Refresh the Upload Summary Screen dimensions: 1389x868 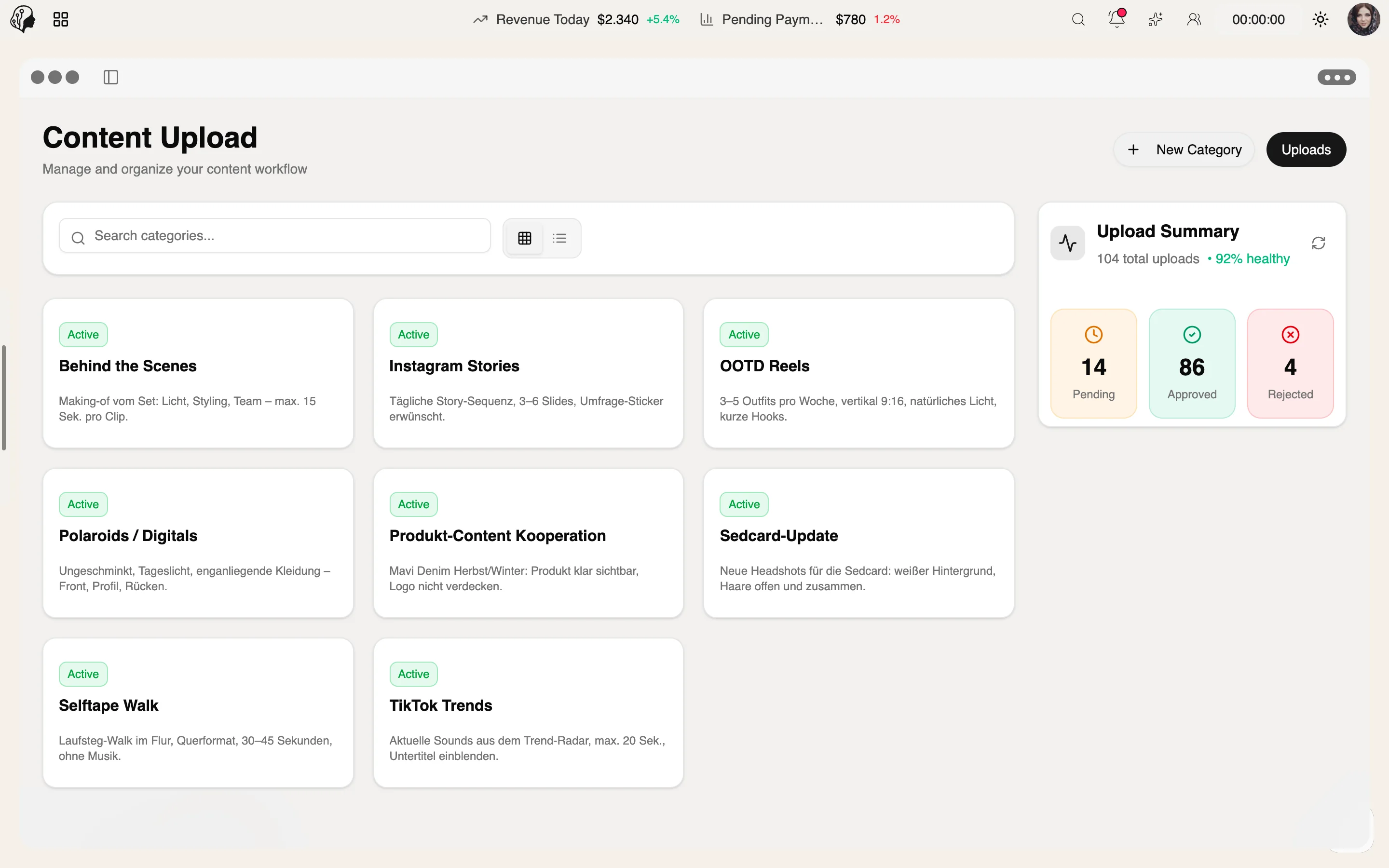tap(1319, 243)
